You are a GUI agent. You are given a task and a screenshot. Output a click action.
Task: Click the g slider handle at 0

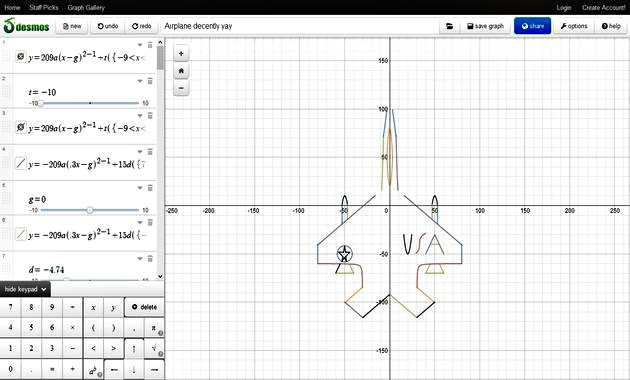[x=90, y=210]
